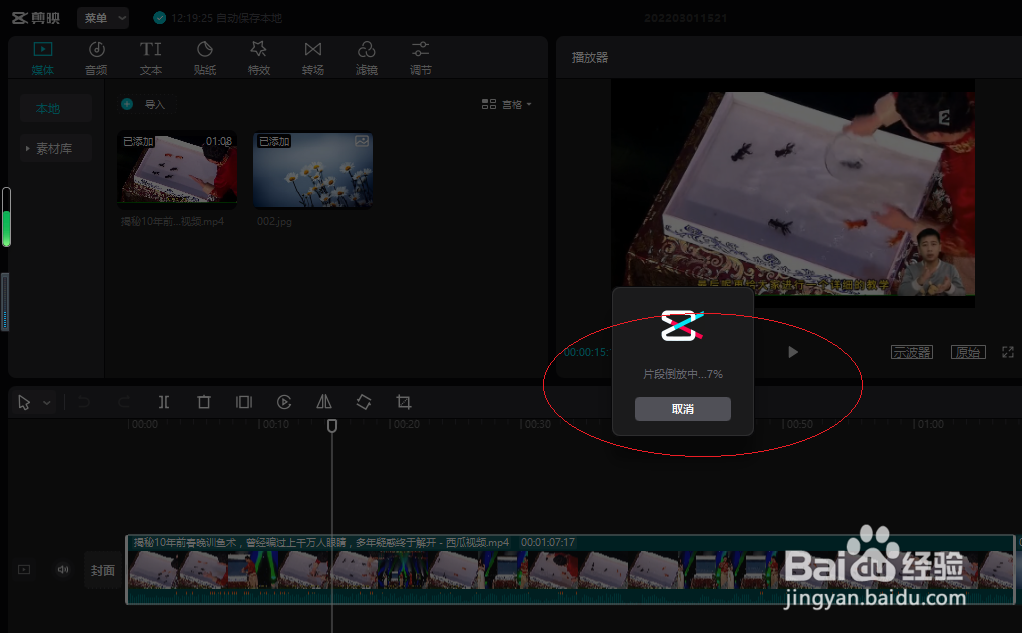
Task: Select the goldfish video thumbnail 01:08
Action: click(x=177, y=169)
